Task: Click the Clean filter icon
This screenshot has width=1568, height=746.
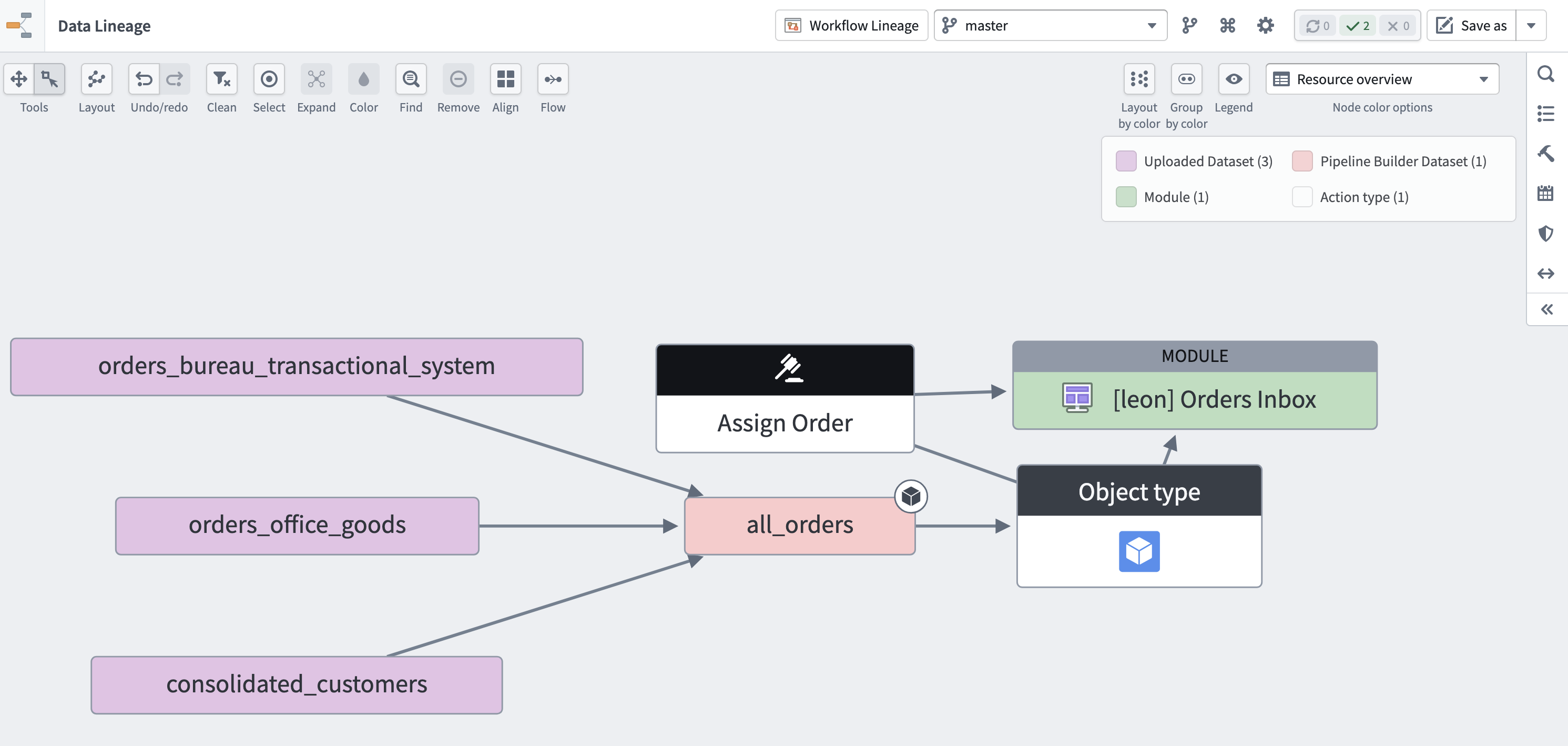Action: pos(221,79)
